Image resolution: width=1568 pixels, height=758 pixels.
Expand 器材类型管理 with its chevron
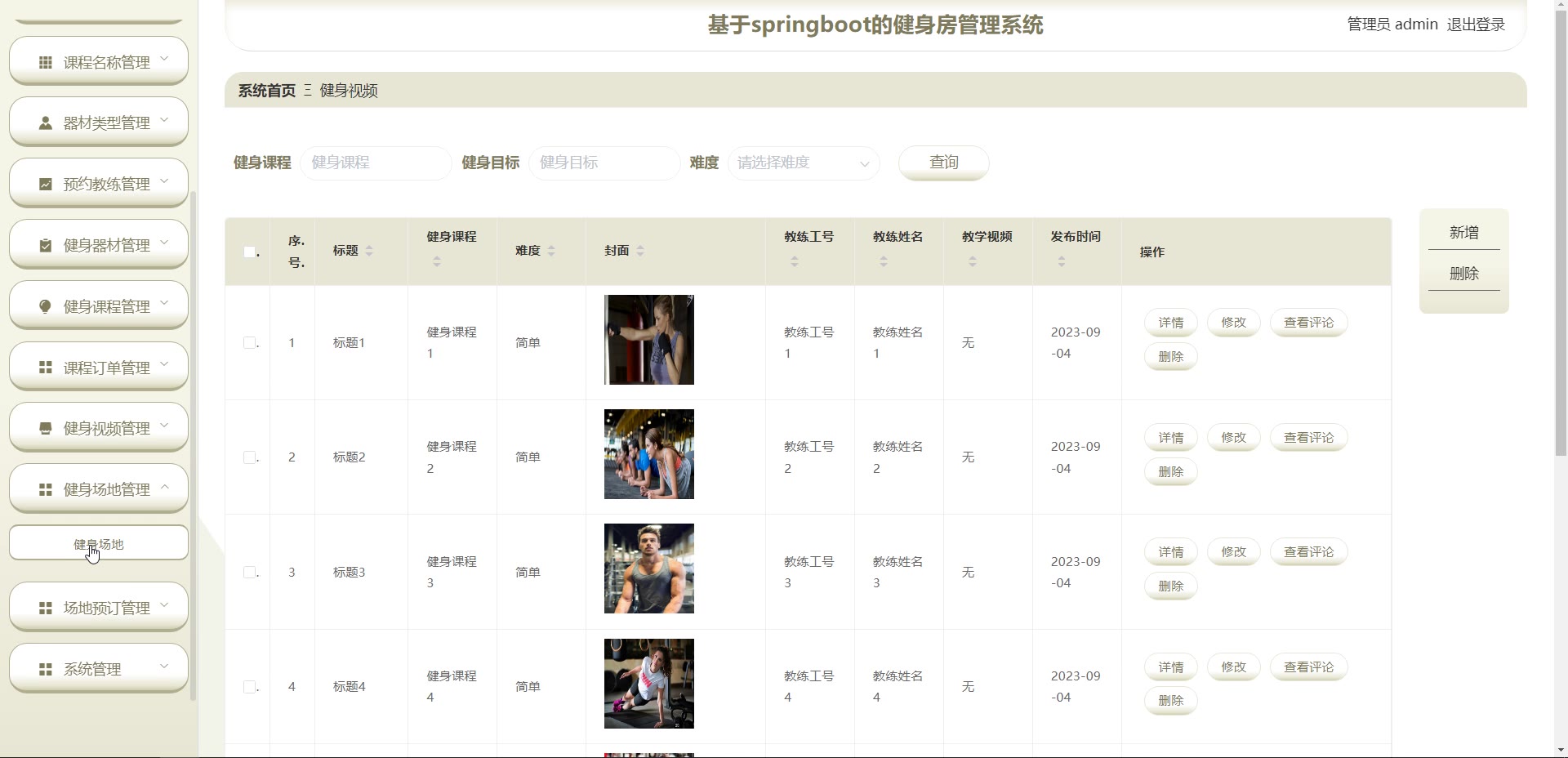point(164,120)
